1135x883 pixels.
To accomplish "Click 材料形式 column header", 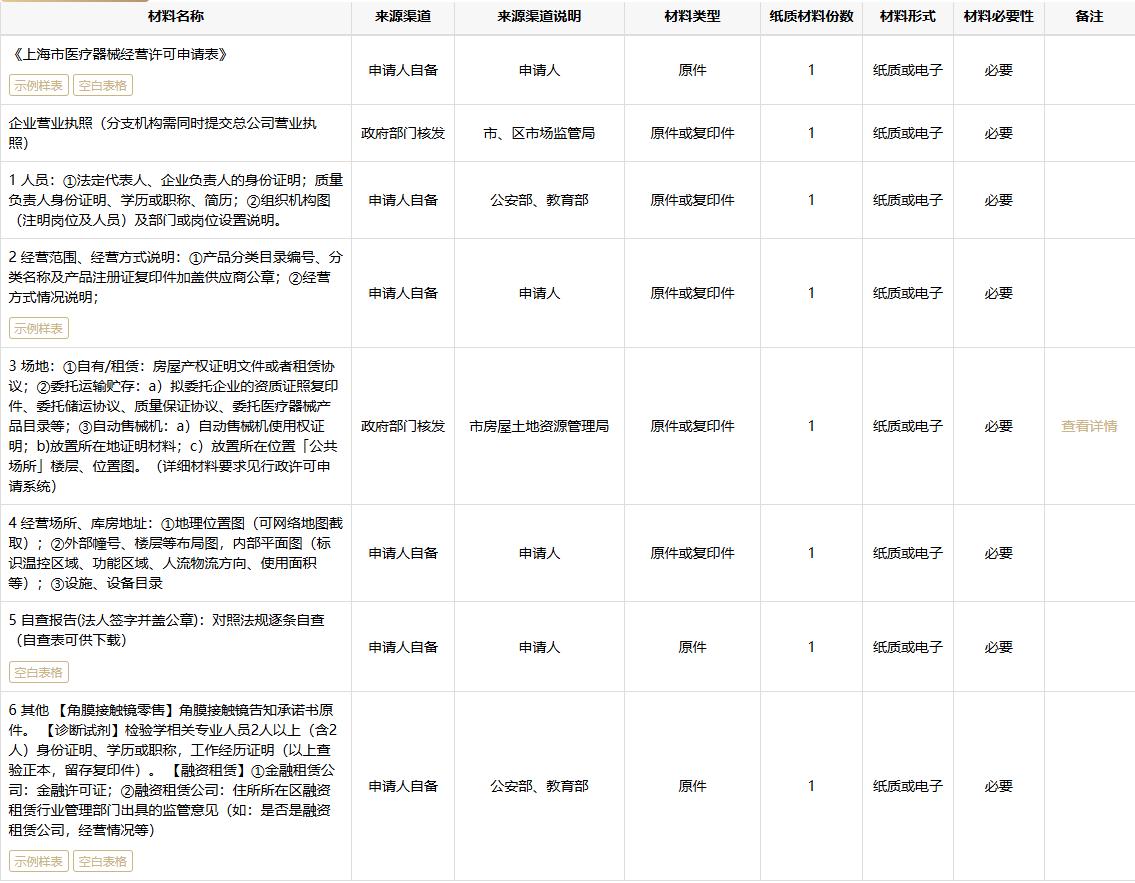I will [908, 16].
